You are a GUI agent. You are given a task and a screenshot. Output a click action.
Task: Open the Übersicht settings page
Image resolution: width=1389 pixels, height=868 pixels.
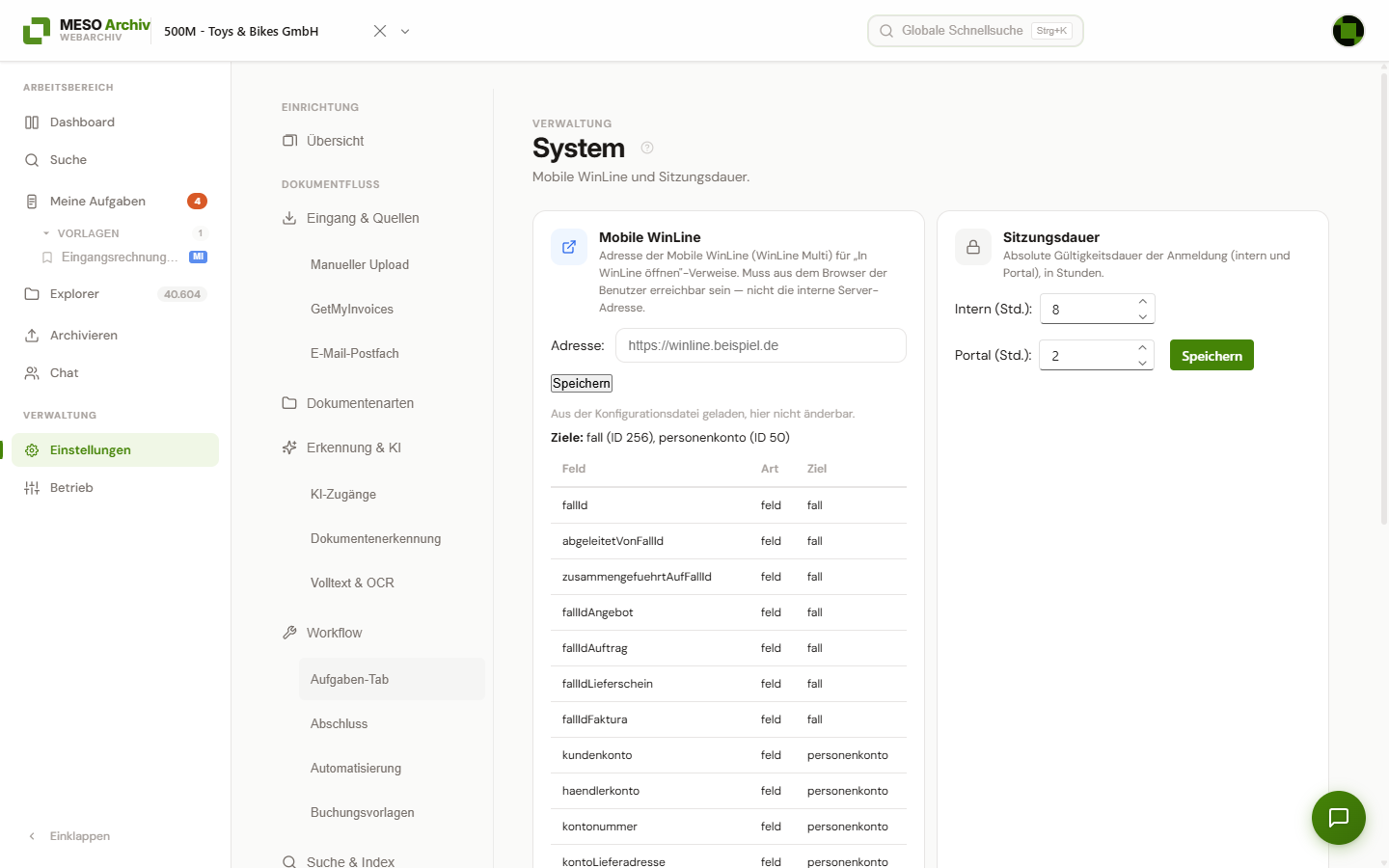coord(378,141)
